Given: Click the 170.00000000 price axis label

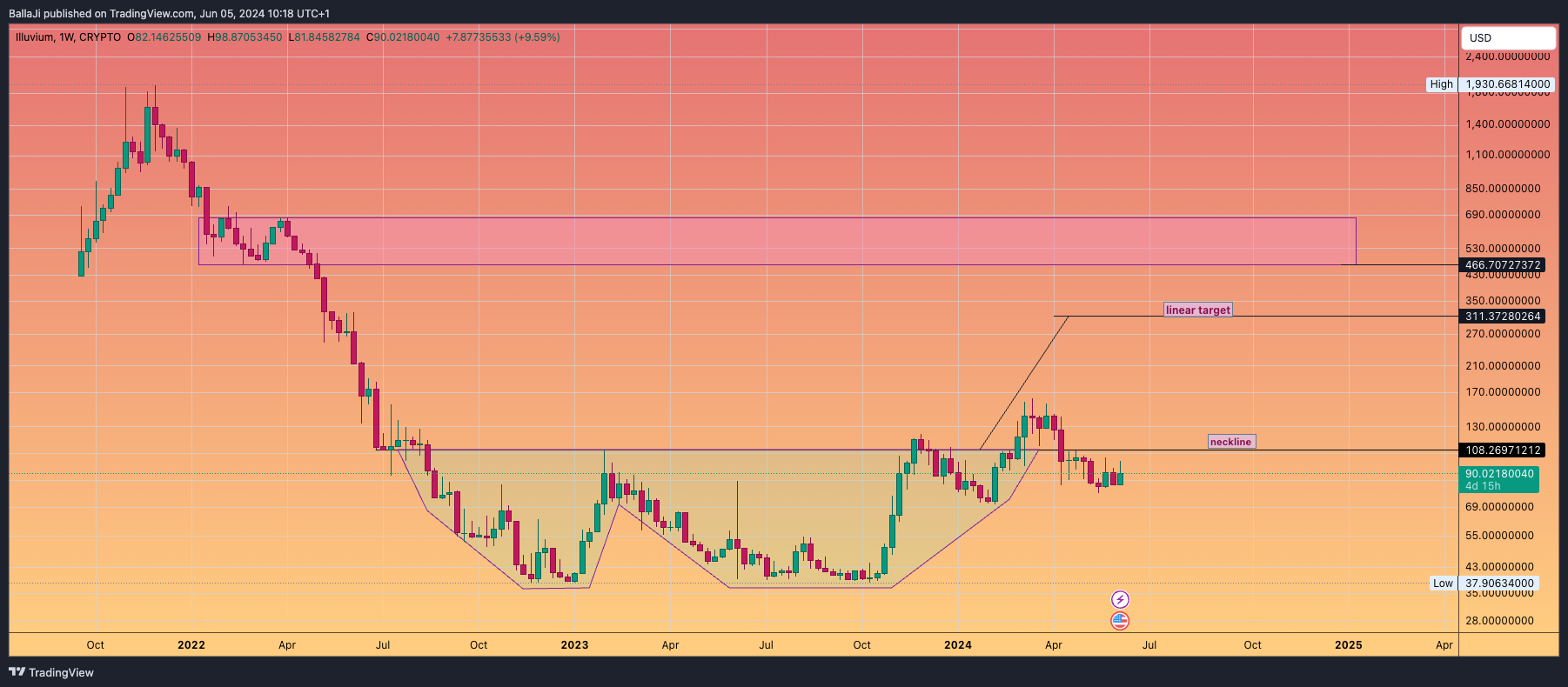Looking at the screenshot, I should (x=1503, y=392).
